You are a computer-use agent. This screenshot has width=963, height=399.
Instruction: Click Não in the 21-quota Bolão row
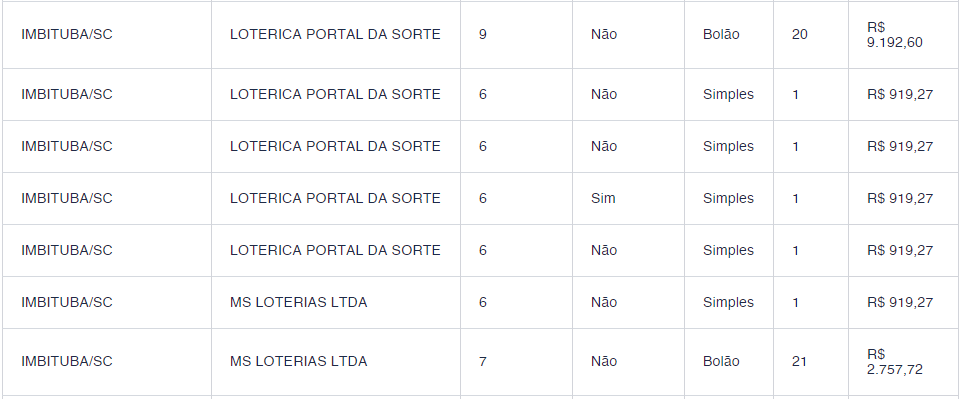click(604, 362)
